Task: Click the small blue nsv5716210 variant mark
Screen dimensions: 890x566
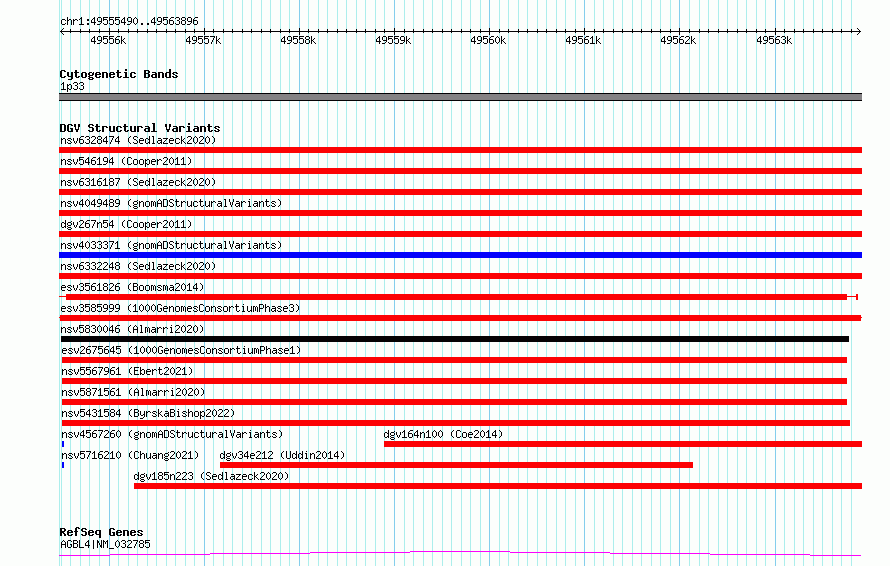Action: click(63, 465)
